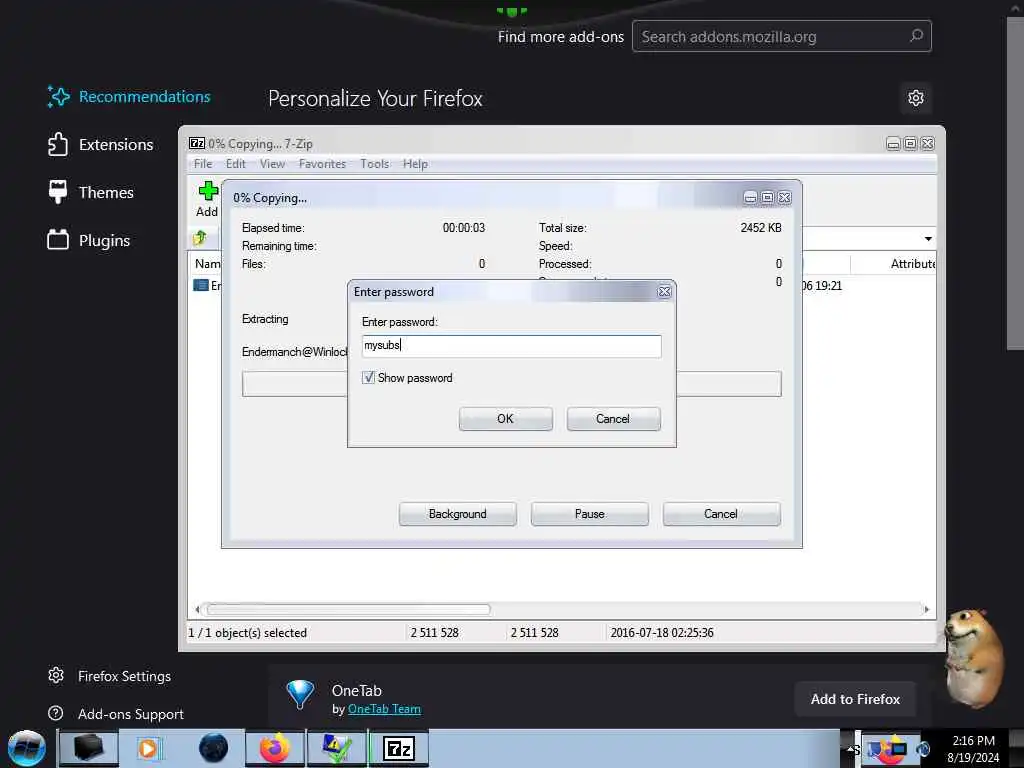Click the Name column header in 7-Zip

207,264
